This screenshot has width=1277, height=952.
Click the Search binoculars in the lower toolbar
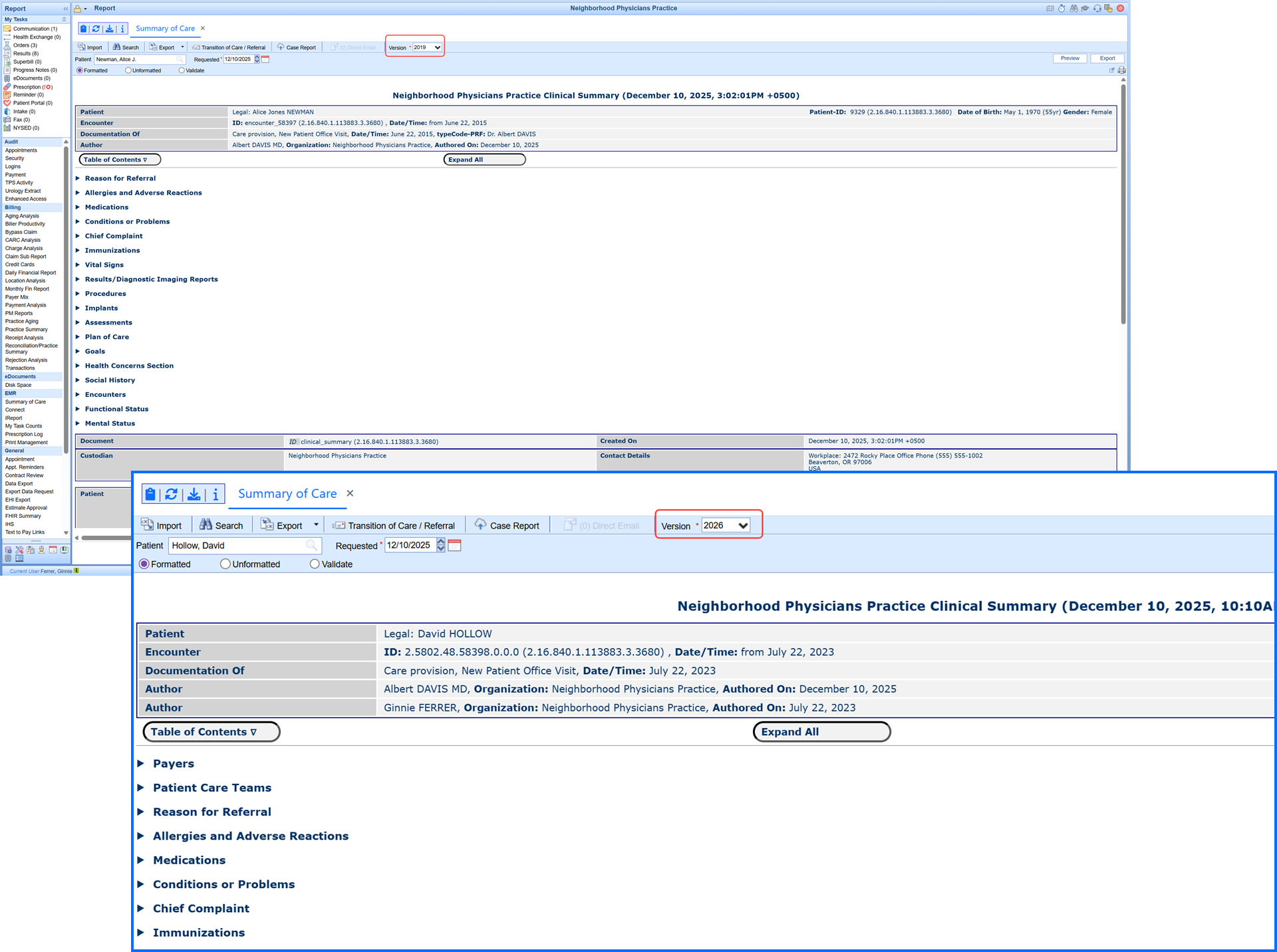coord(206,525)
